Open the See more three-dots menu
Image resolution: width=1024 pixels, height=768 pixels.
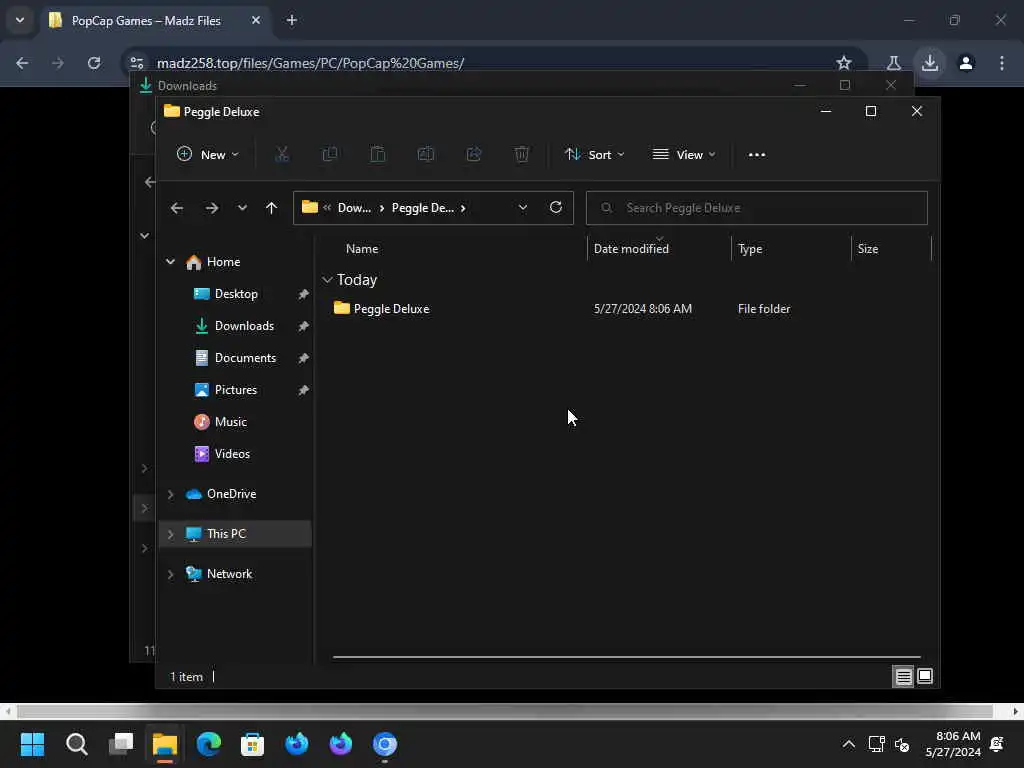click(x=757, y=155)
